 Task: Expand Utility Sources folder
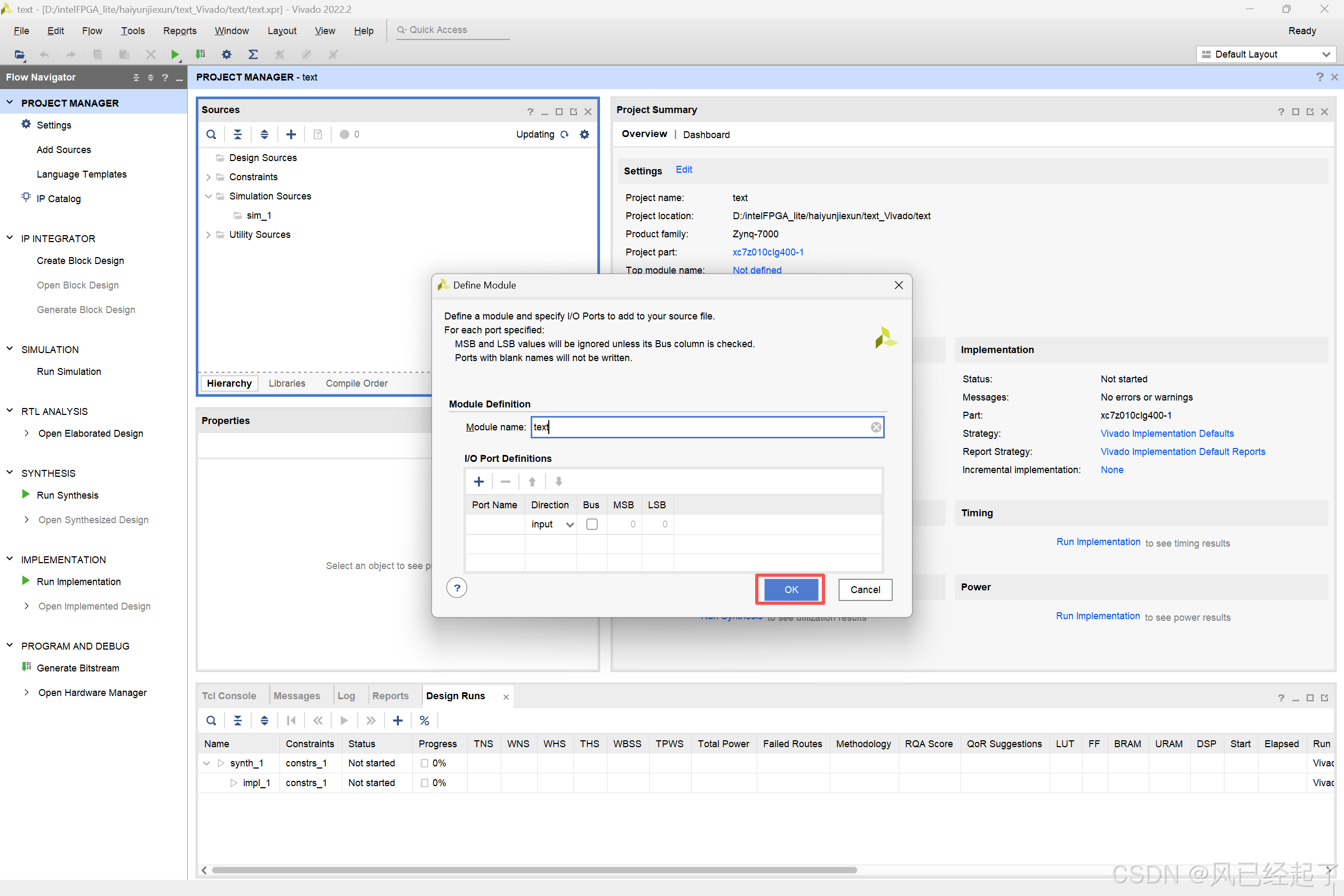(209, 235)
